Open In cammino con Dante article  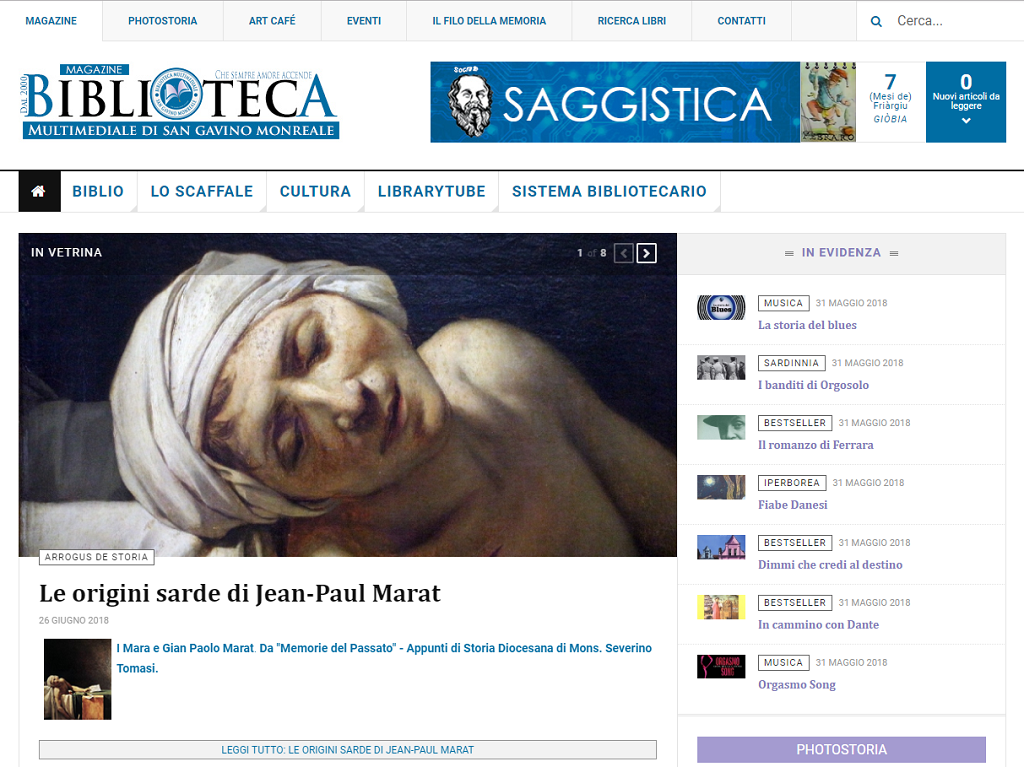[x=818, y=625]
